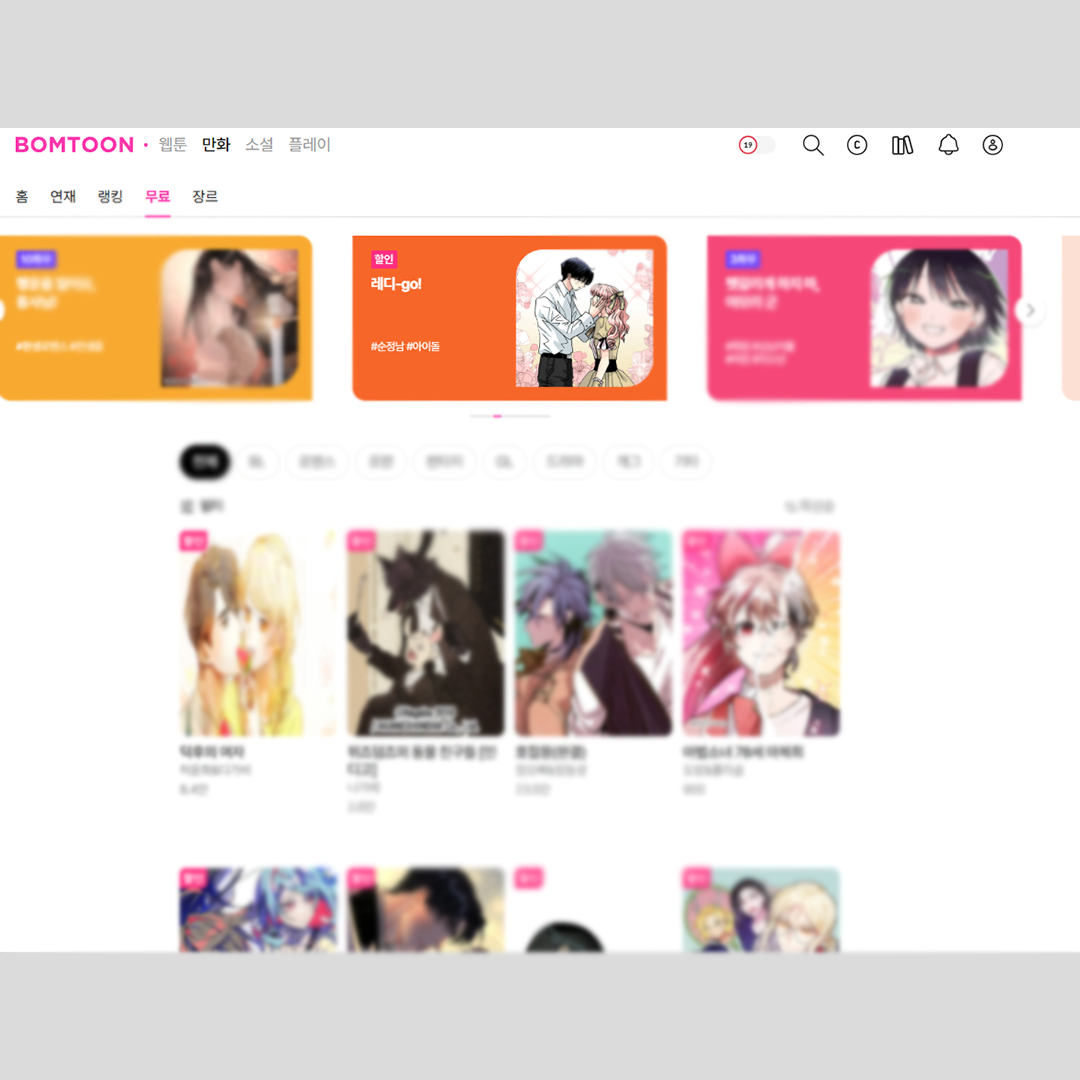1080x1080 pixels.
Task: Toggle the 19 adult content switch
Action: pyautogui.click(x=757, y=145)
